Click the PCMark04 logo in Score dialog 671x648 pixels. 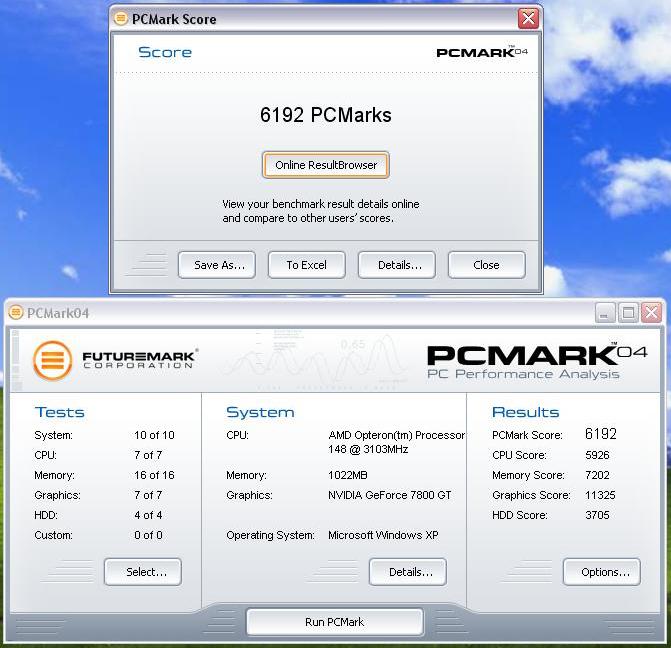pyautogui.click(x=482, y=52)
